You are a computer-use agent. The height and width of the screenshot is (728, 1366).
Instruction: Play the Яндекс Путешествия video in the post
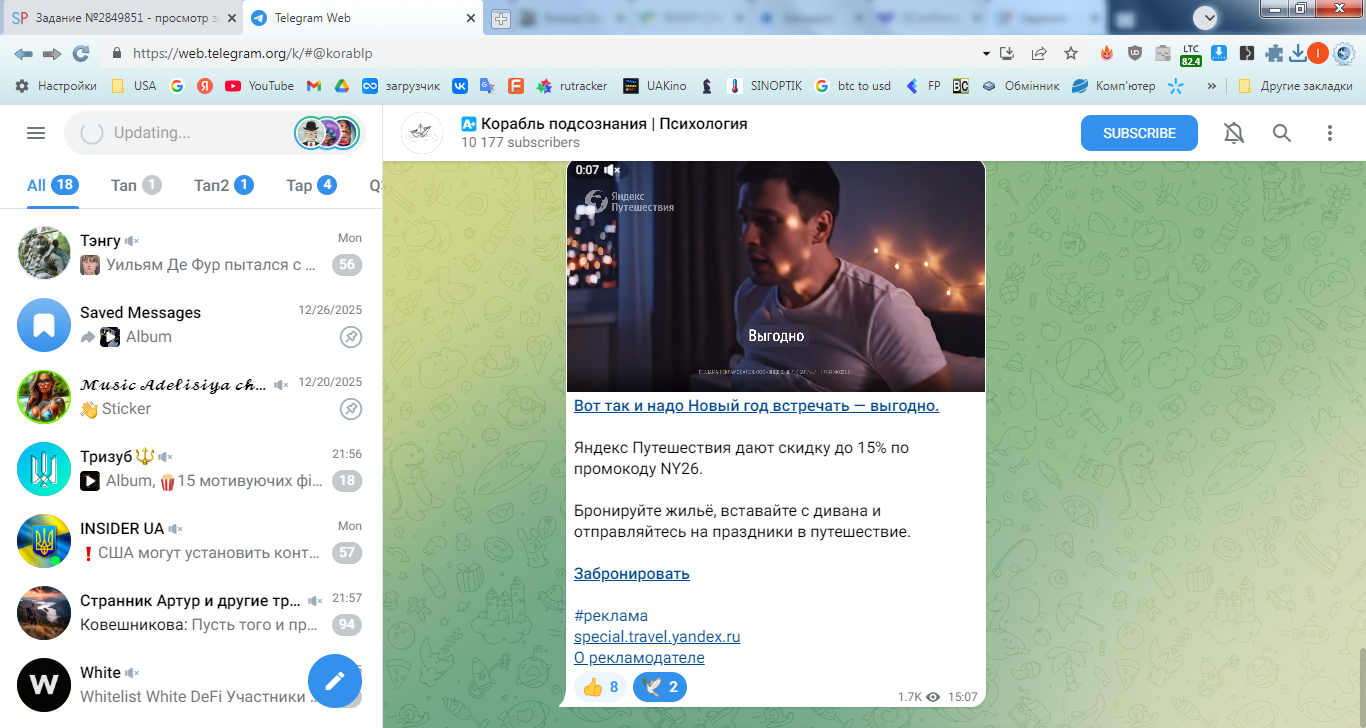(776, 276)
